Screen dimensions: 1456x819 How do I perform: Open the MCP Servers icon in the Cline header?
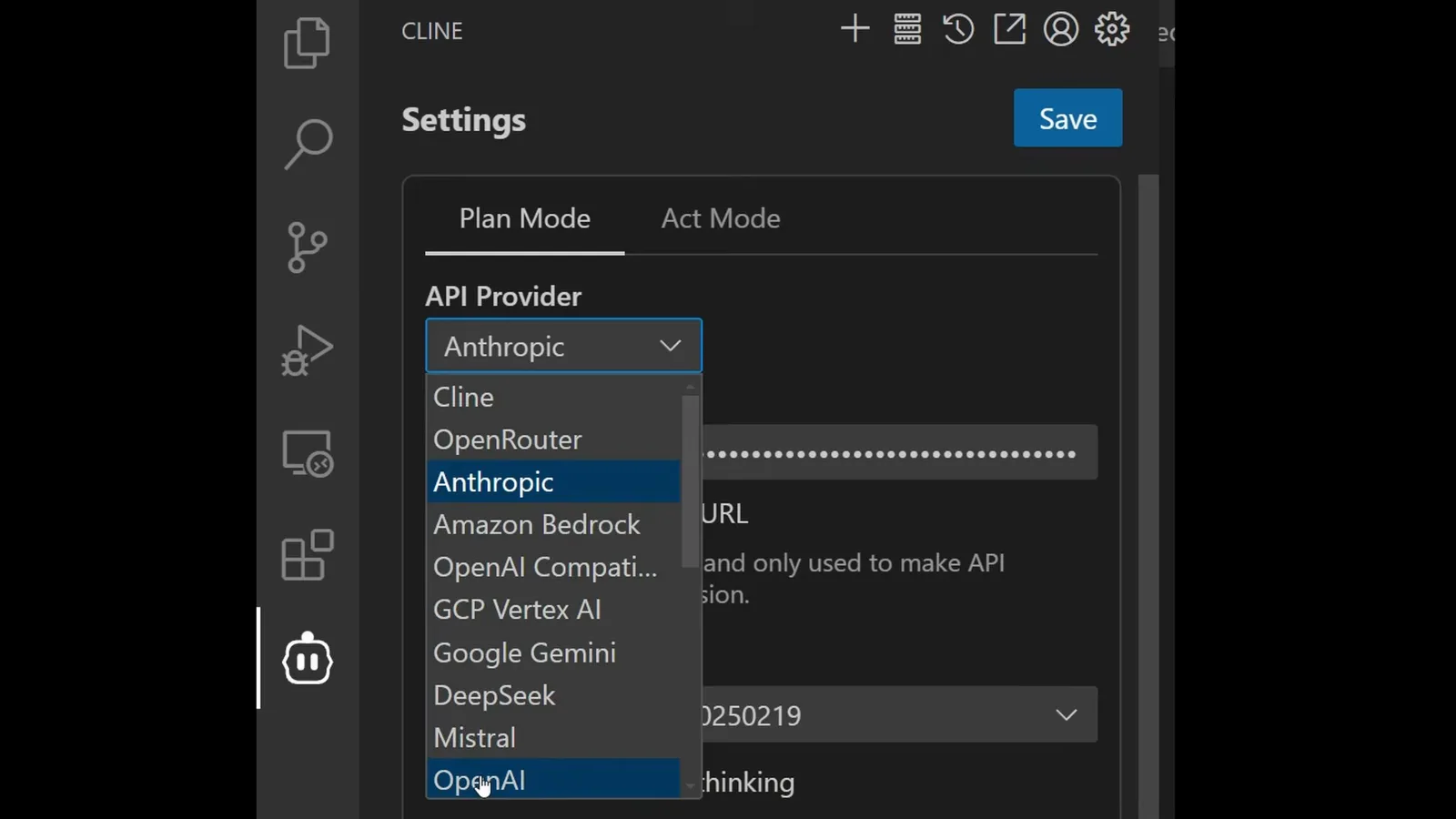point(907,29)
